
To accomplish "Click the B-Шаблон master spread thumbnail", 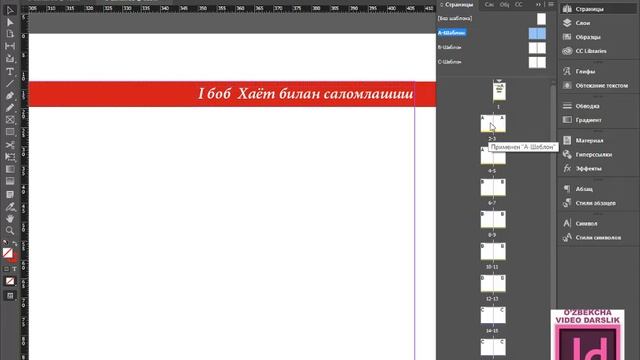I will tap(537, 48).
